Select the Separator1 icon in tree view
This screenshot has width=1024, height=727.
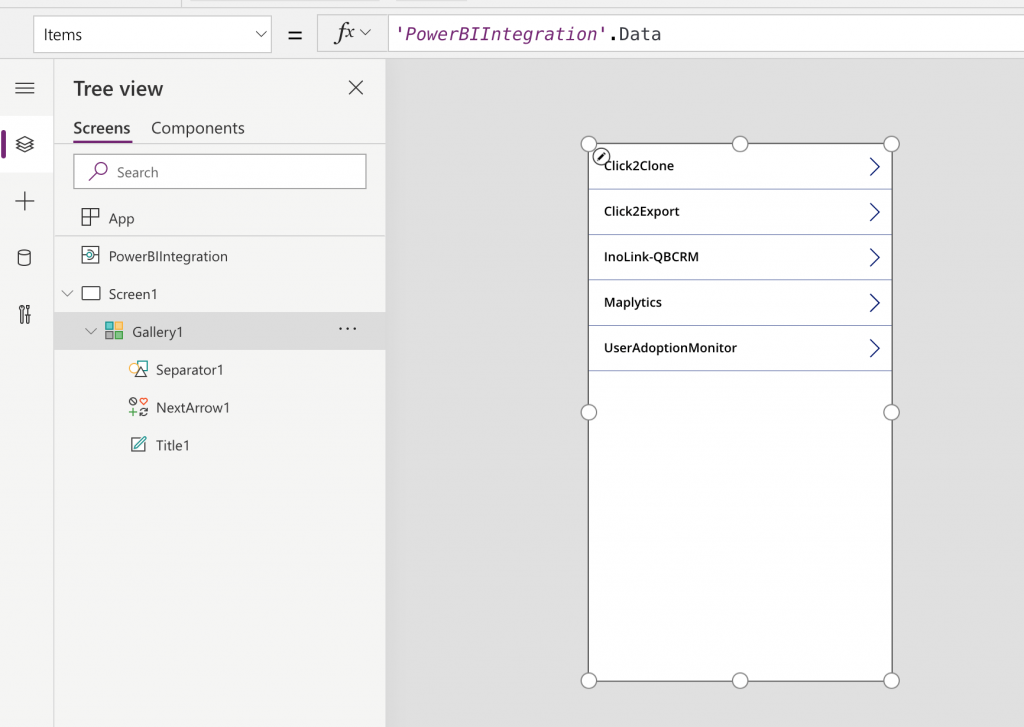[139, 369]
